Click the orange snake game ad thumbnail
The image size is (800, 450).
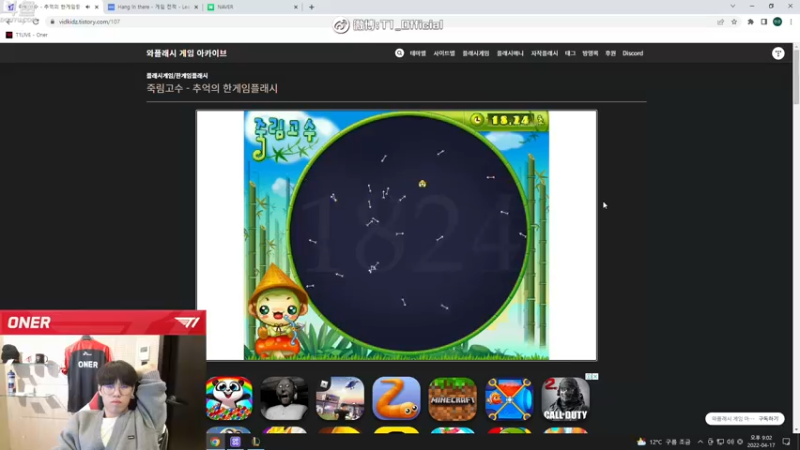[396, 398]
